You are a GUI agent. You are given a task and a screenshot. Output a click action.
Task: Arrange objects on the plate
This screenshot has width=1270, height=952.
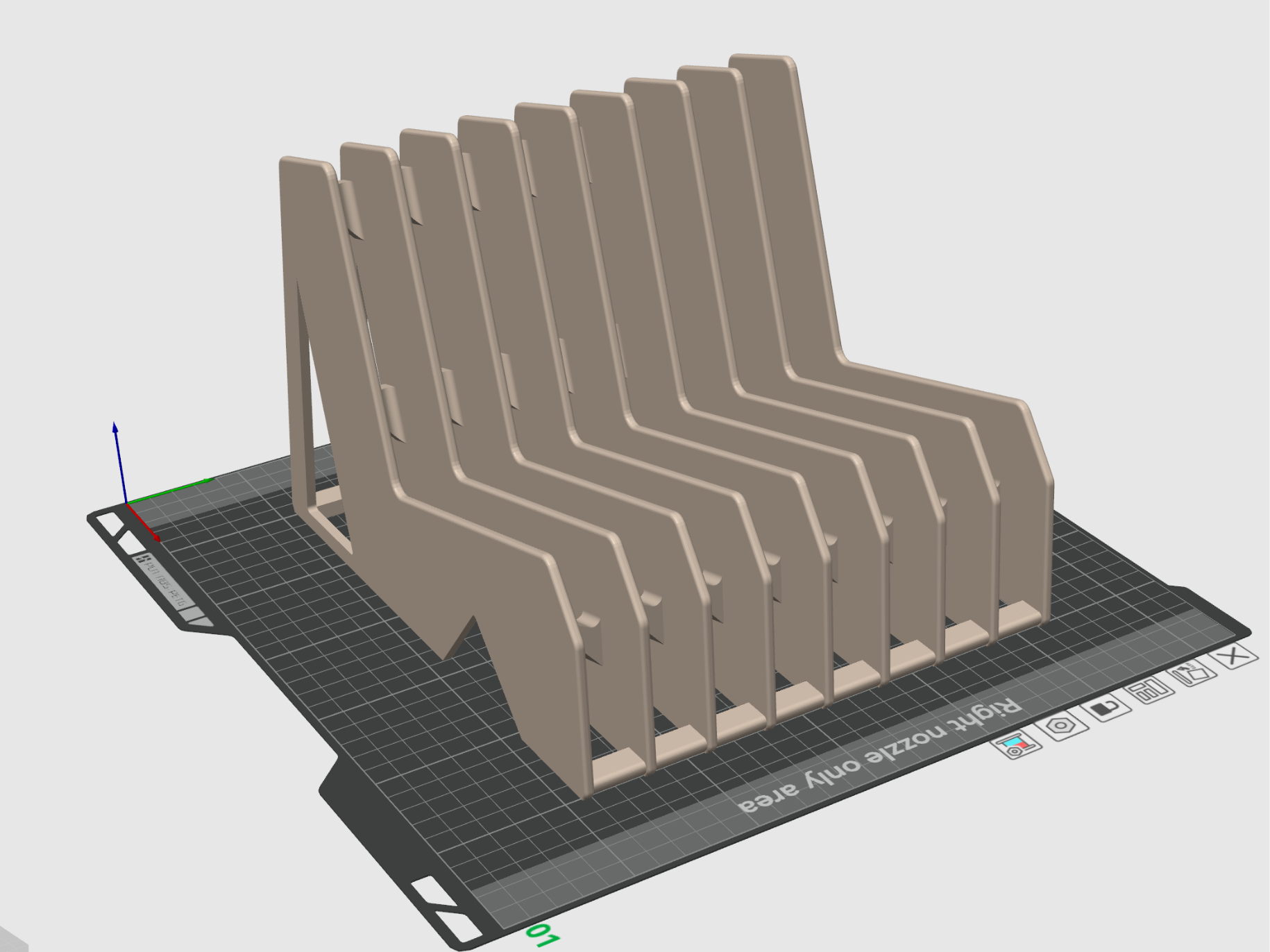pos(1151,691)
